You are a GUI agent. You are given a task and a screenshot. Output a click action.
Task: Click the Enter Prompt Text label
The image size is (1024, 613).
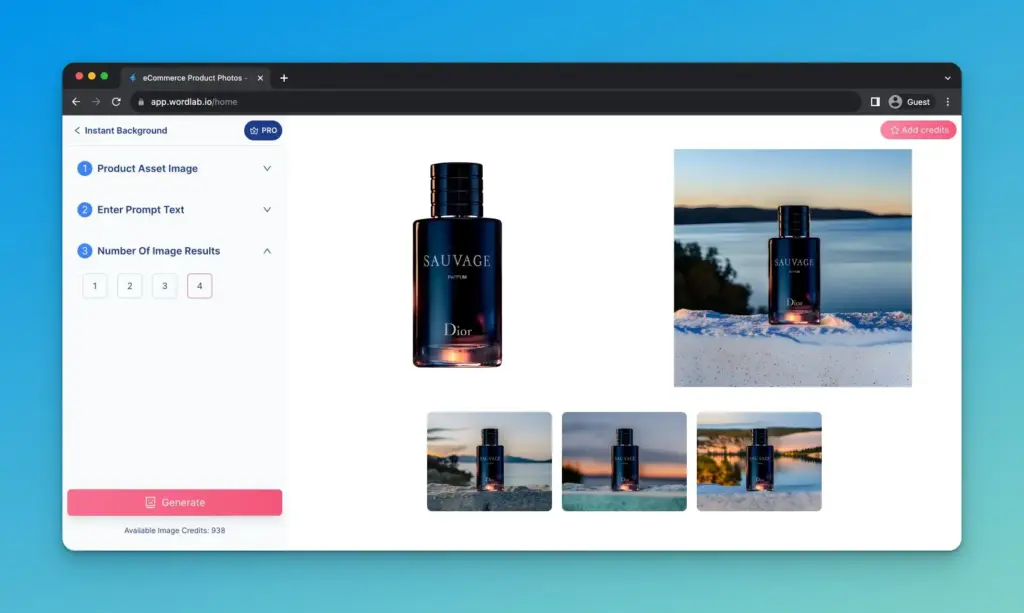tap(140, 210)
